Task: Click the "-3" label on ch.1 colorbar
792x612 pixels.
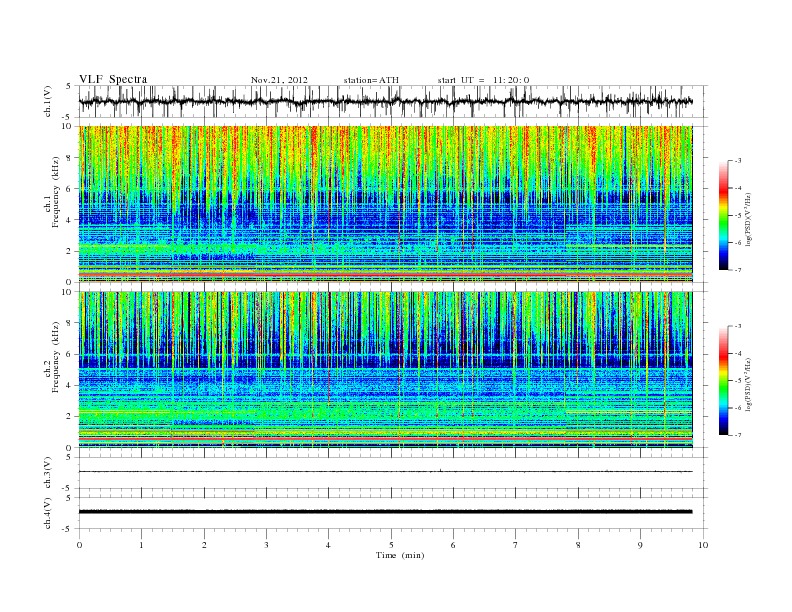Action: coord(738,161)
